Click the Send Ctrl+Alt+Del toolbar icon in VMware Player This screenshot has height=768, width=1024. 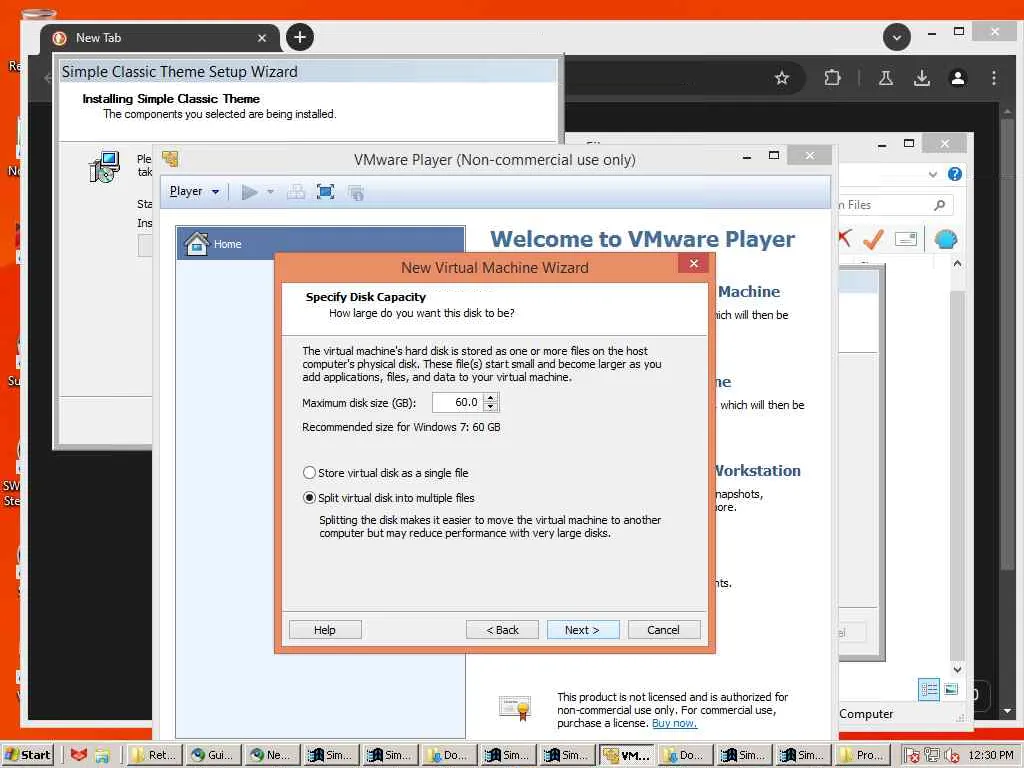click(x=296, y=192)
